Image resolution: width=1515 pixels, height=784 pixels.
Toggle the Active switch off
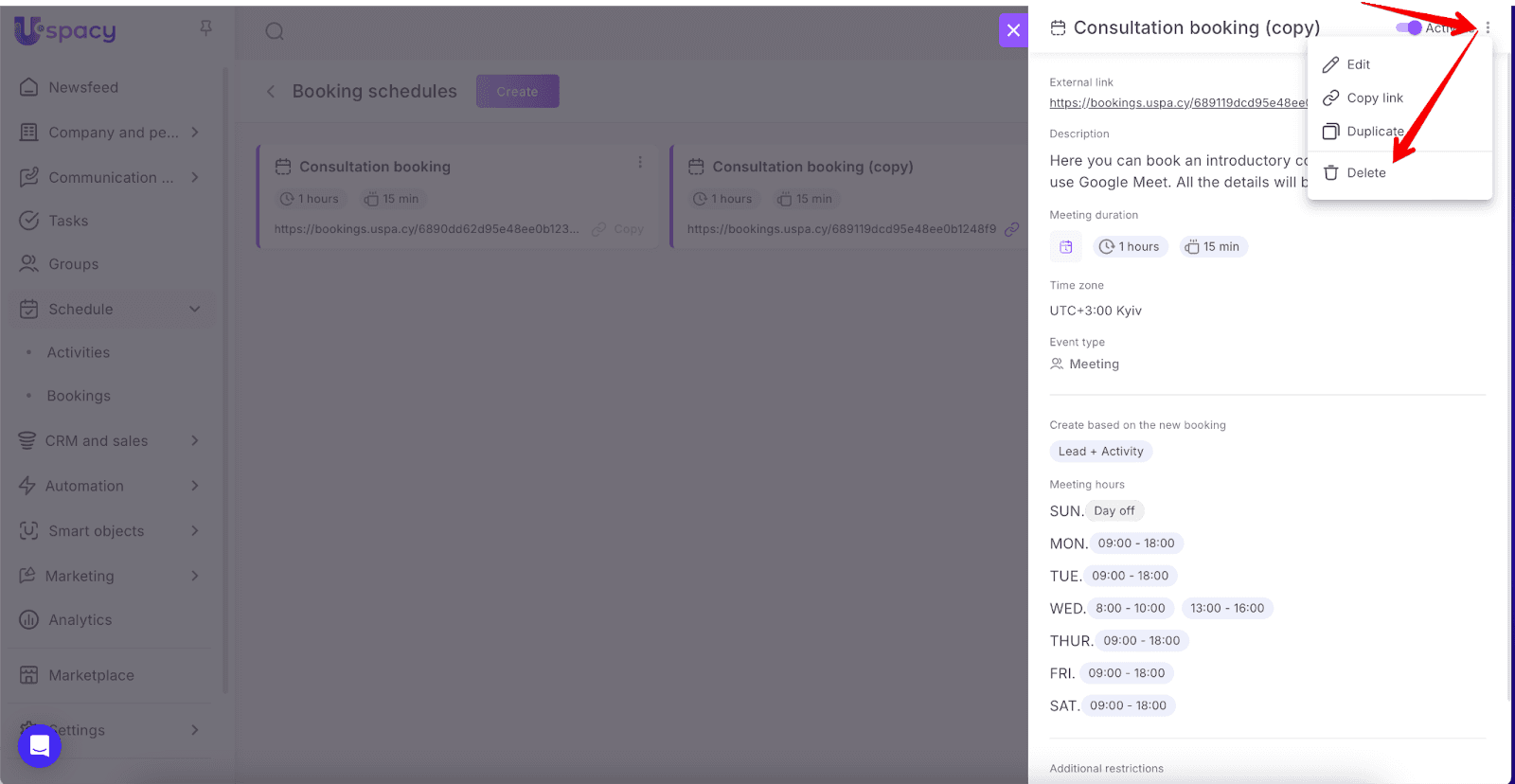tap(1409, 28)
